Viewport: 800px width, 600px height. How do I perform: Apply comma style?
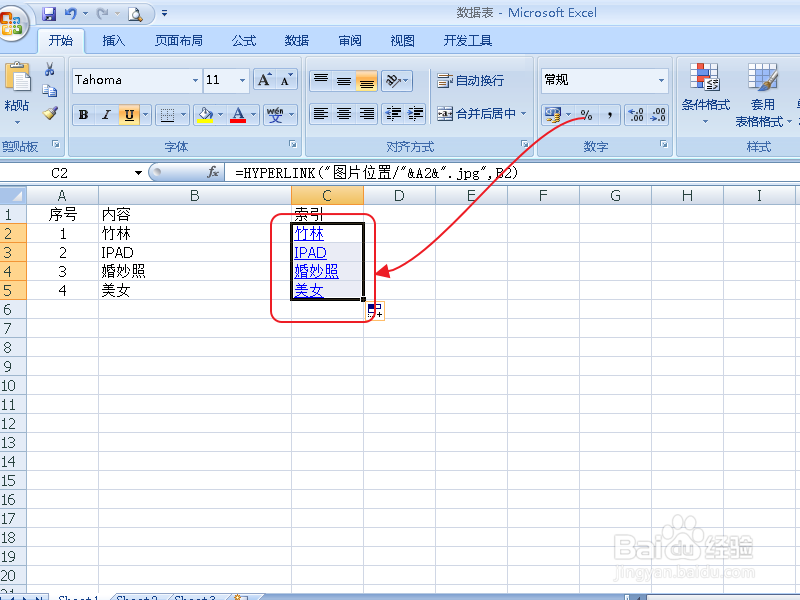pyautogui.click(x=609, y=115)
